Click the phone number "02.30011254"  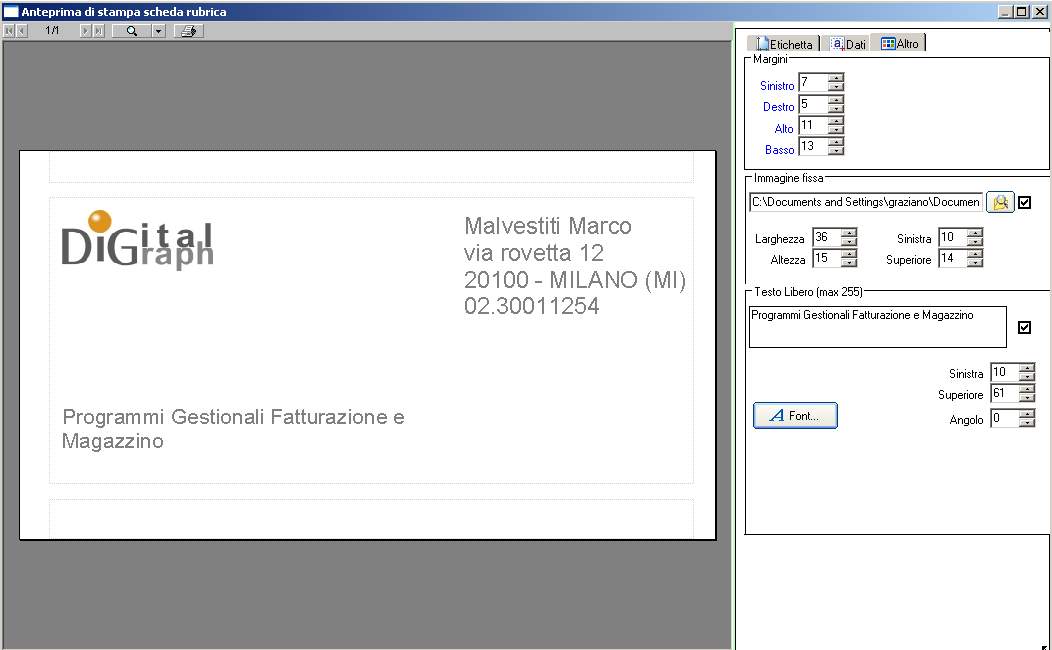pos(531,306)
